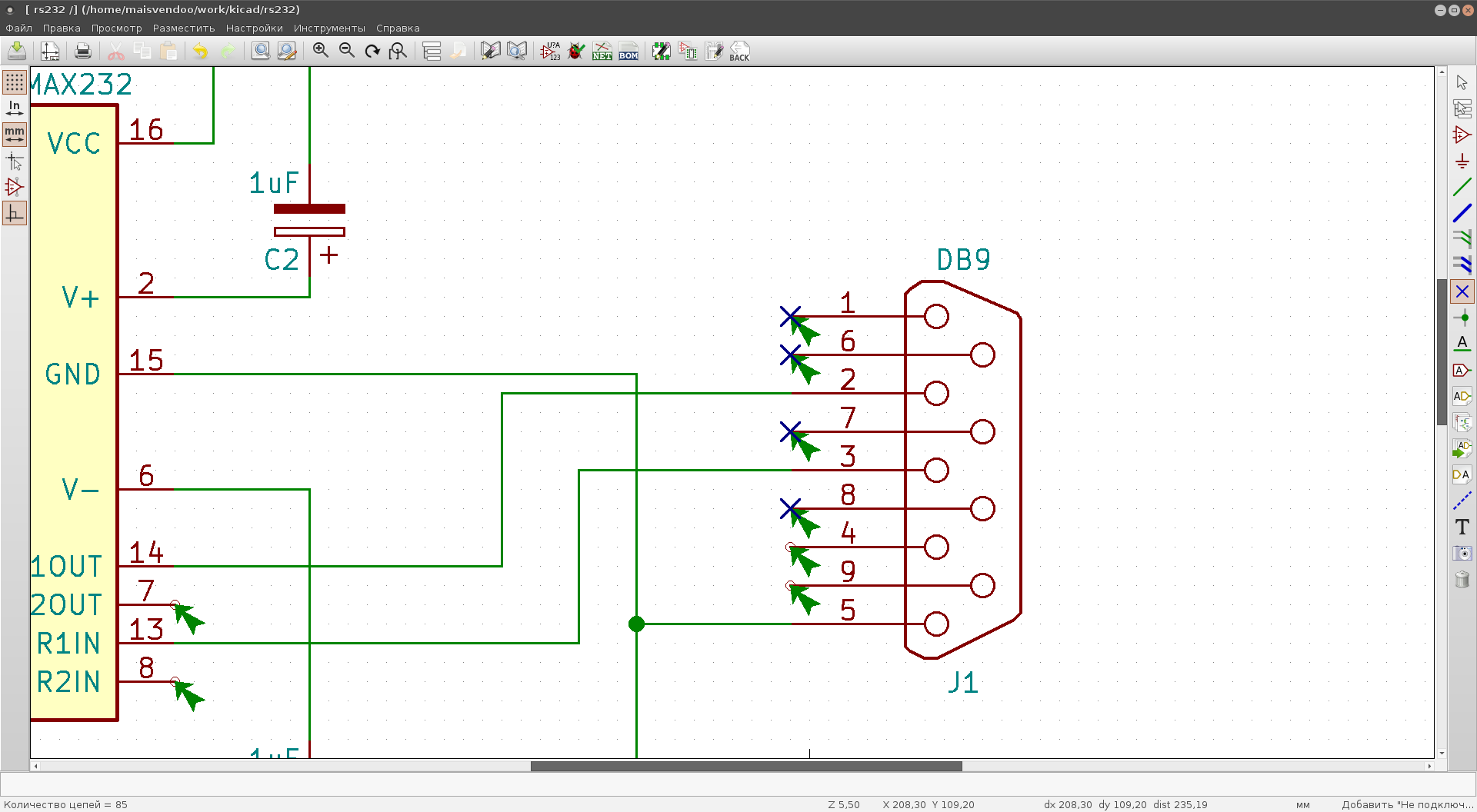The width and height of the screenshot is (1477, 812).
Task: Open the library editor
Action: (490, 51)
